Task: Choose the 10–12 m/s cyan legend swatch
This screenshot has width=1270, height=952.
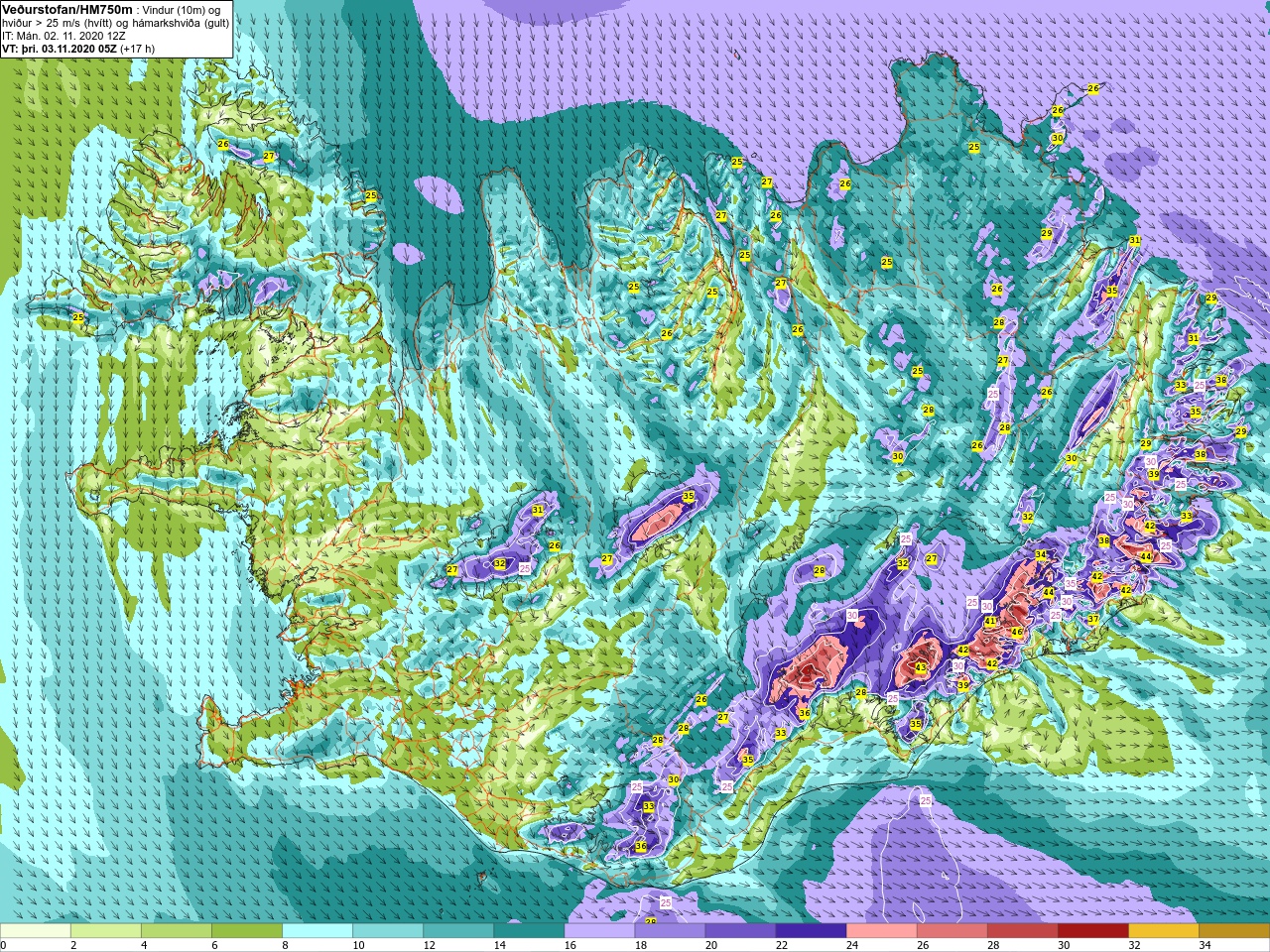Action: click(388, 931)
